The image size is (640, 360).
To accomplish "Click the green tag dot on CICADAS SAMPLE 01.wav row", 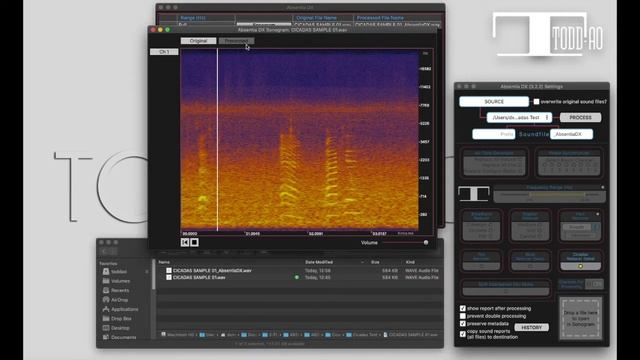I will pyautogui.click(x=297, y=277).
